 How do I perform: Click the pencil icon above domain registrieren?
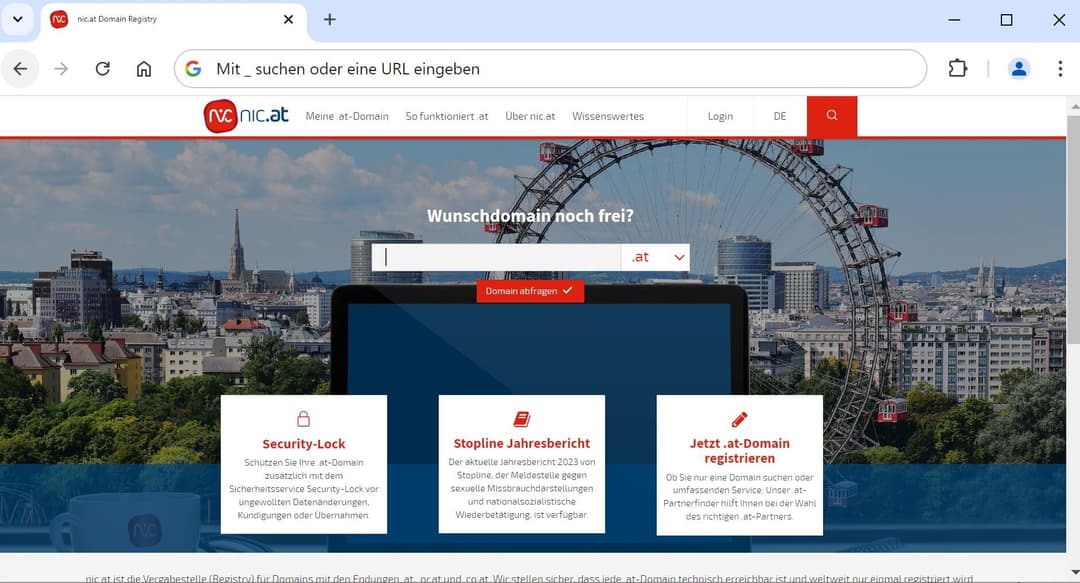(x=739, y=419)
